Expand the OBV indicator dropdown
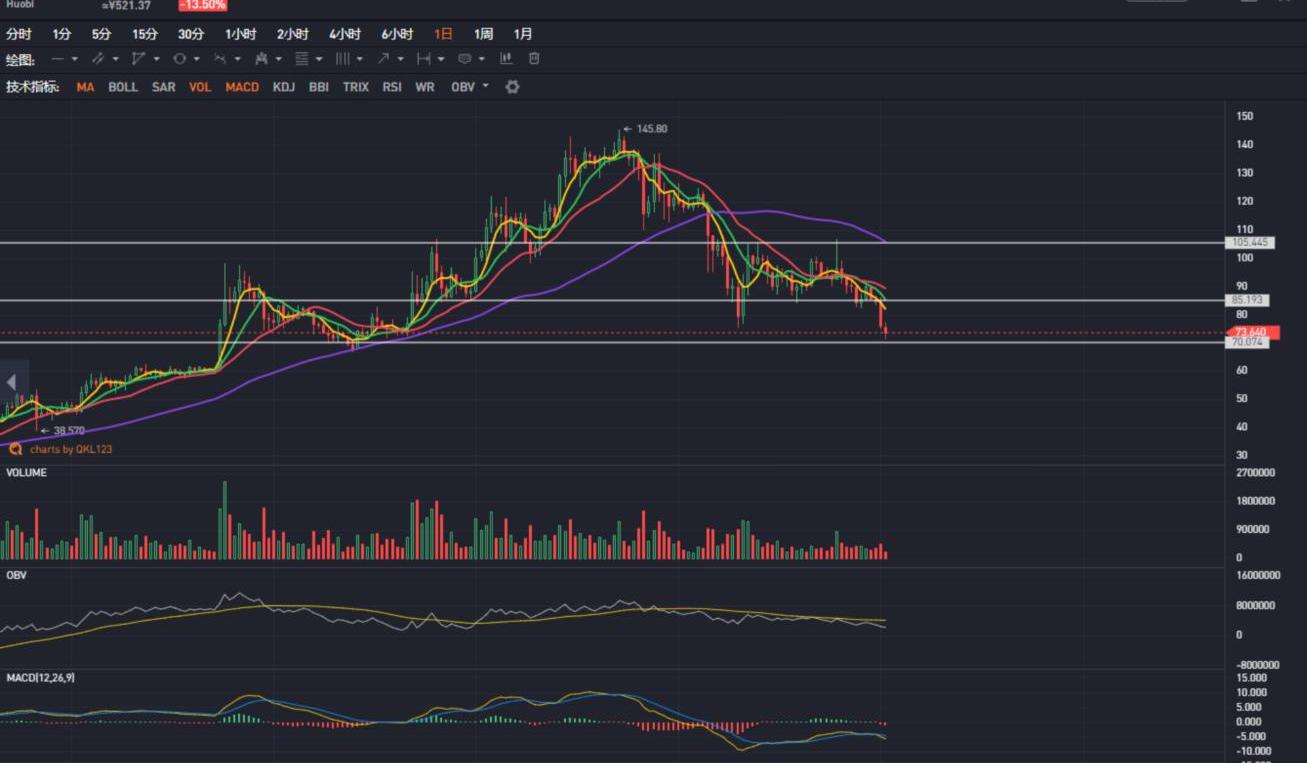Image resolution: width=1307 pixels, height=763 pixels. pos(486,86)
